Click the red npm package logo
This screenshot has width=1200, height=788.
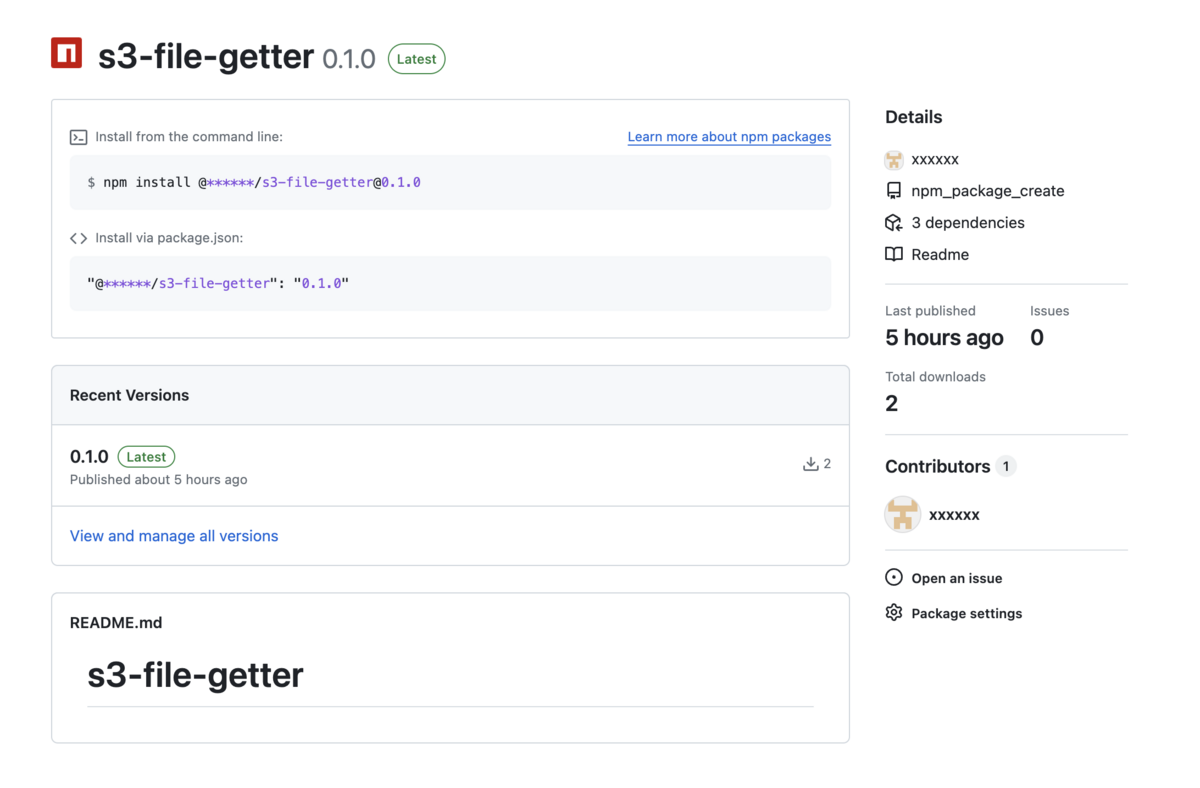(x=67, y=53)
